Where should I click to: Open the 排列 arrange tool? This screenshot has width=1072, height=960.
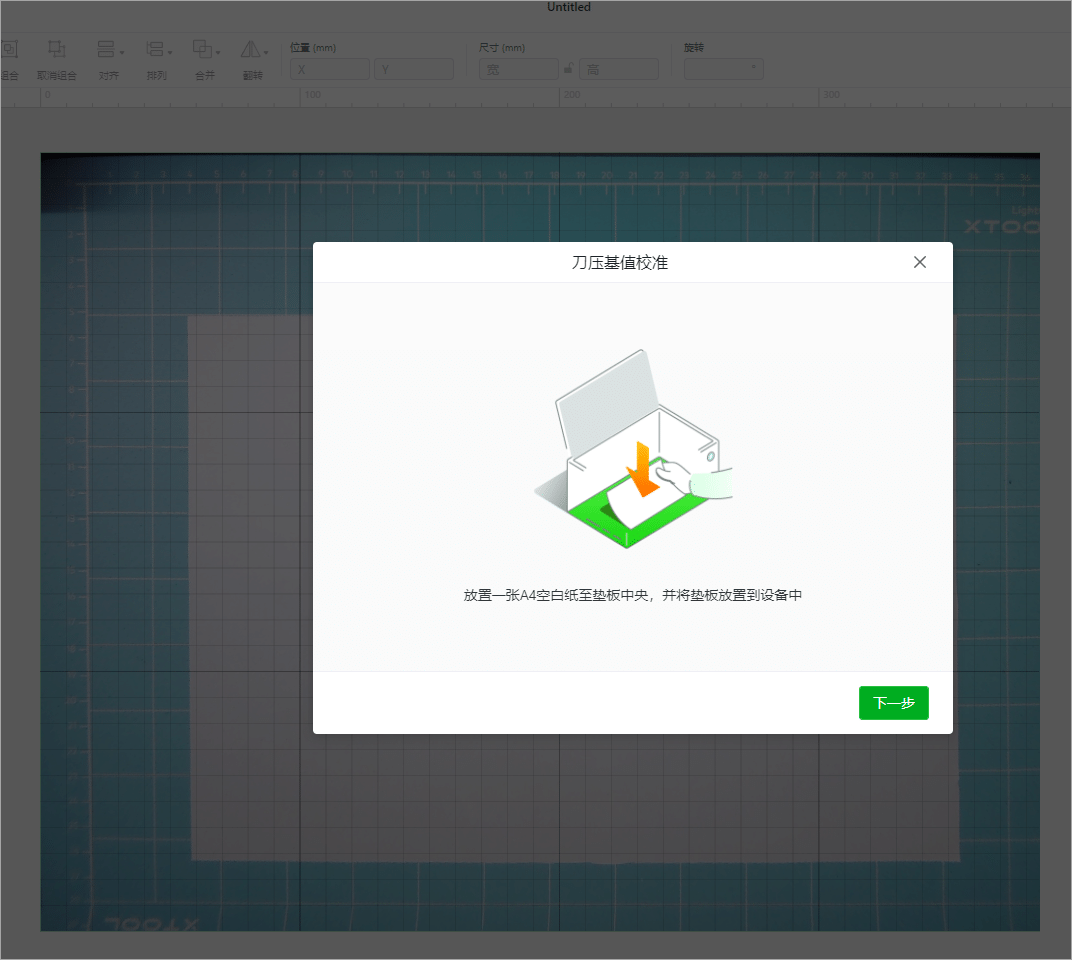pyautogui.click(x=155, y=50)
